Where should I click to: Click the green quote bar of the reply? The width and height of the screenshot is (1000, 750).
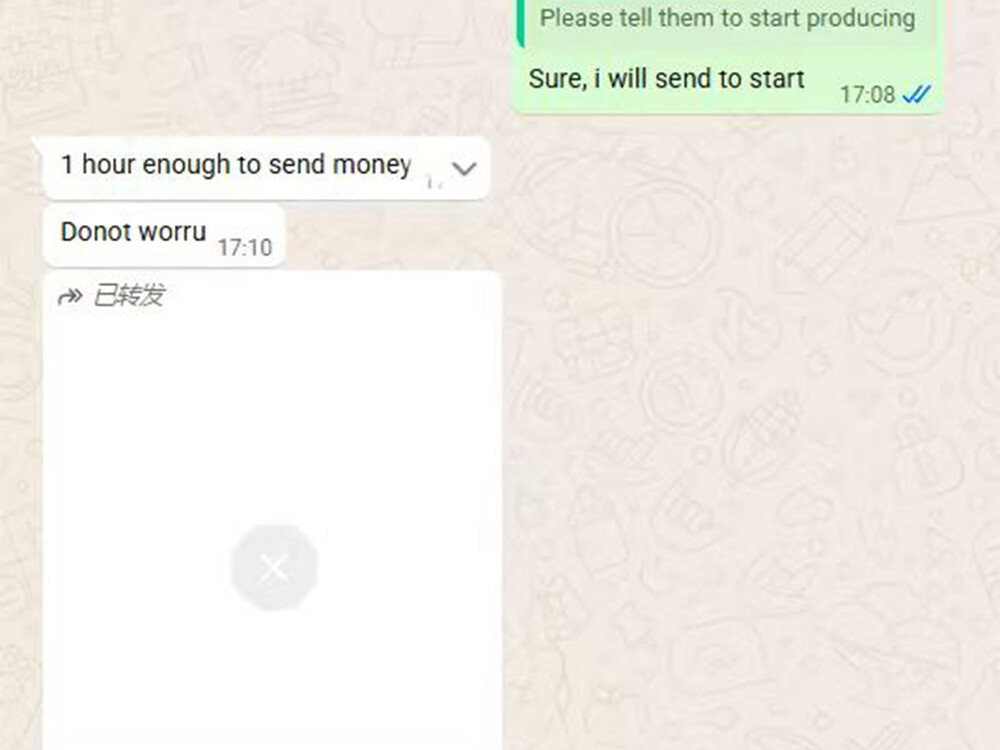click(520, 23)
